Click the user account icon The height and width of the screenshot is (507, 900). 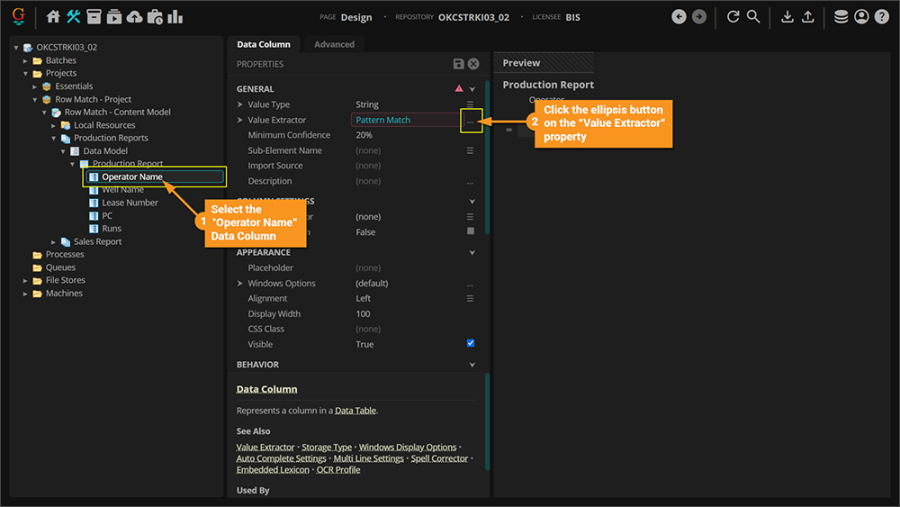pos(861,17)
